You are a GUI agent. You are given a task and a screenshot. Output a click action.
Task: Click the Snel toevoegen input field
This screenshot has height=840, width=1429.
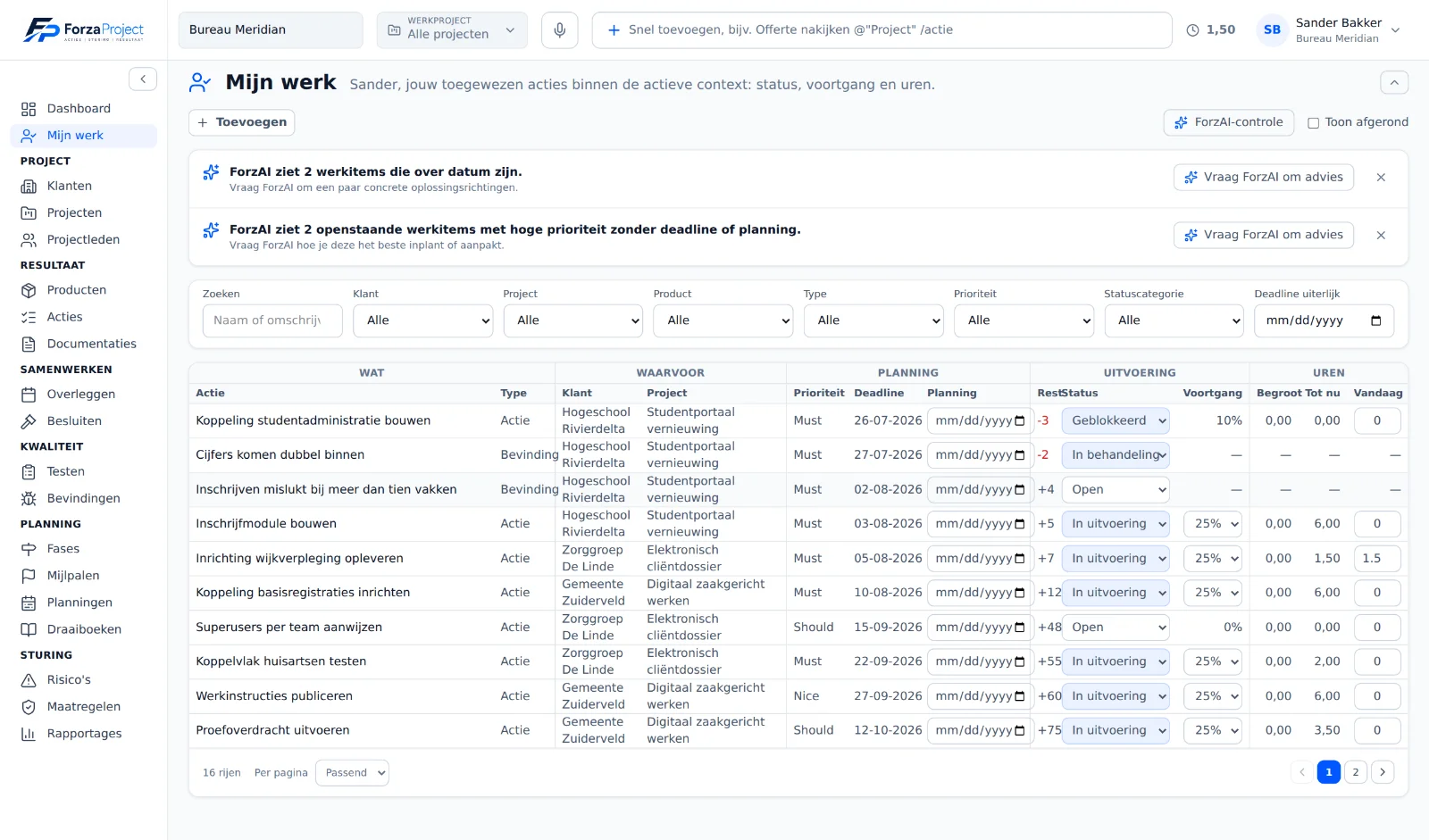(882, 30)
